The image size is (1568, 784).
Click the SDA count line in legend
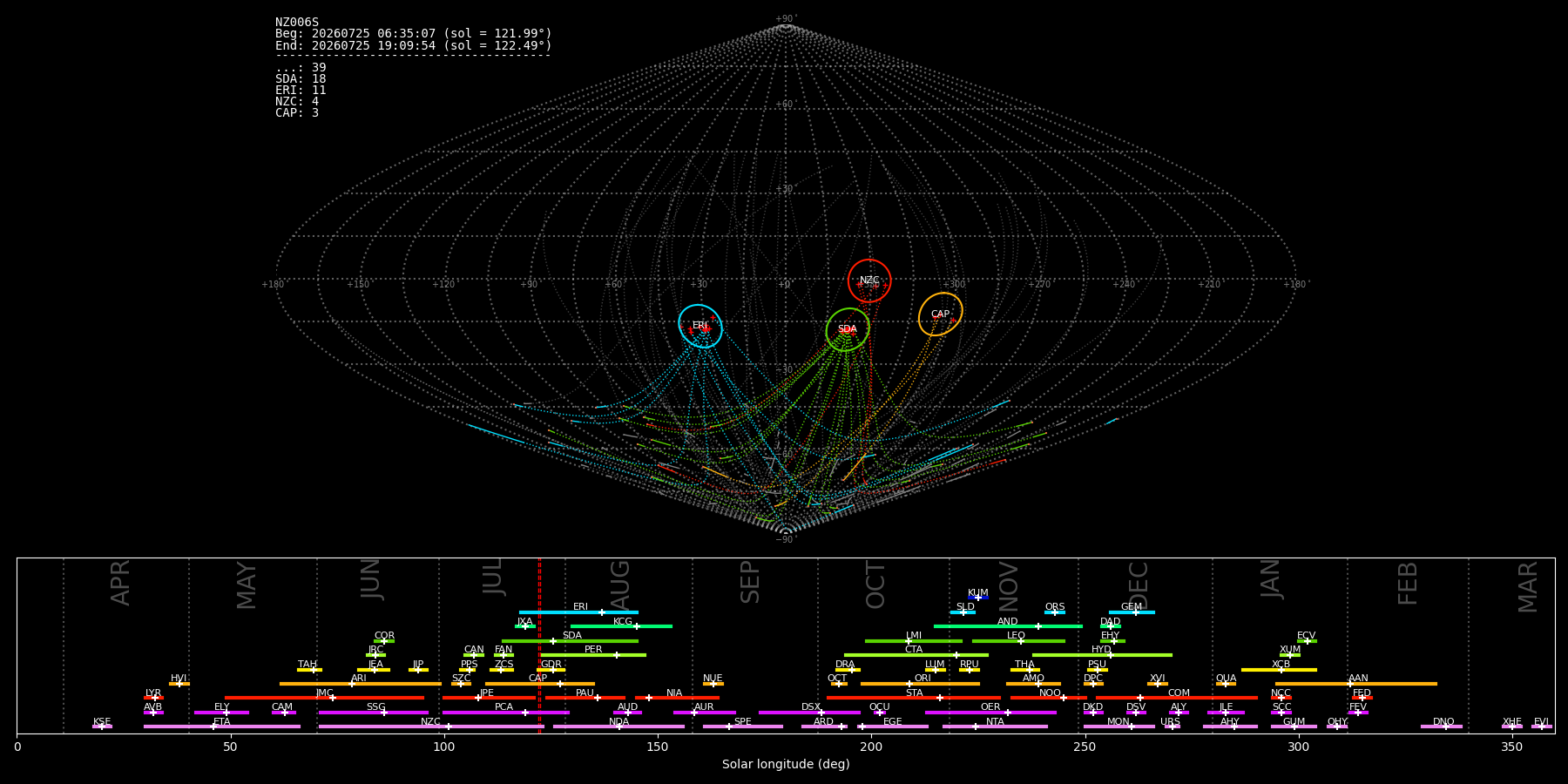(x=301, y=79)
